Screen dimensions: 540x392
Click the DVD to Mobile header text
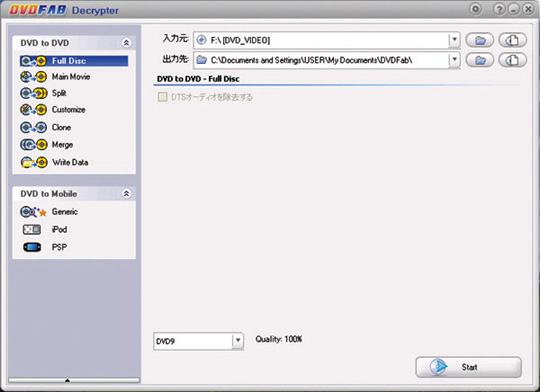point(49,194)
